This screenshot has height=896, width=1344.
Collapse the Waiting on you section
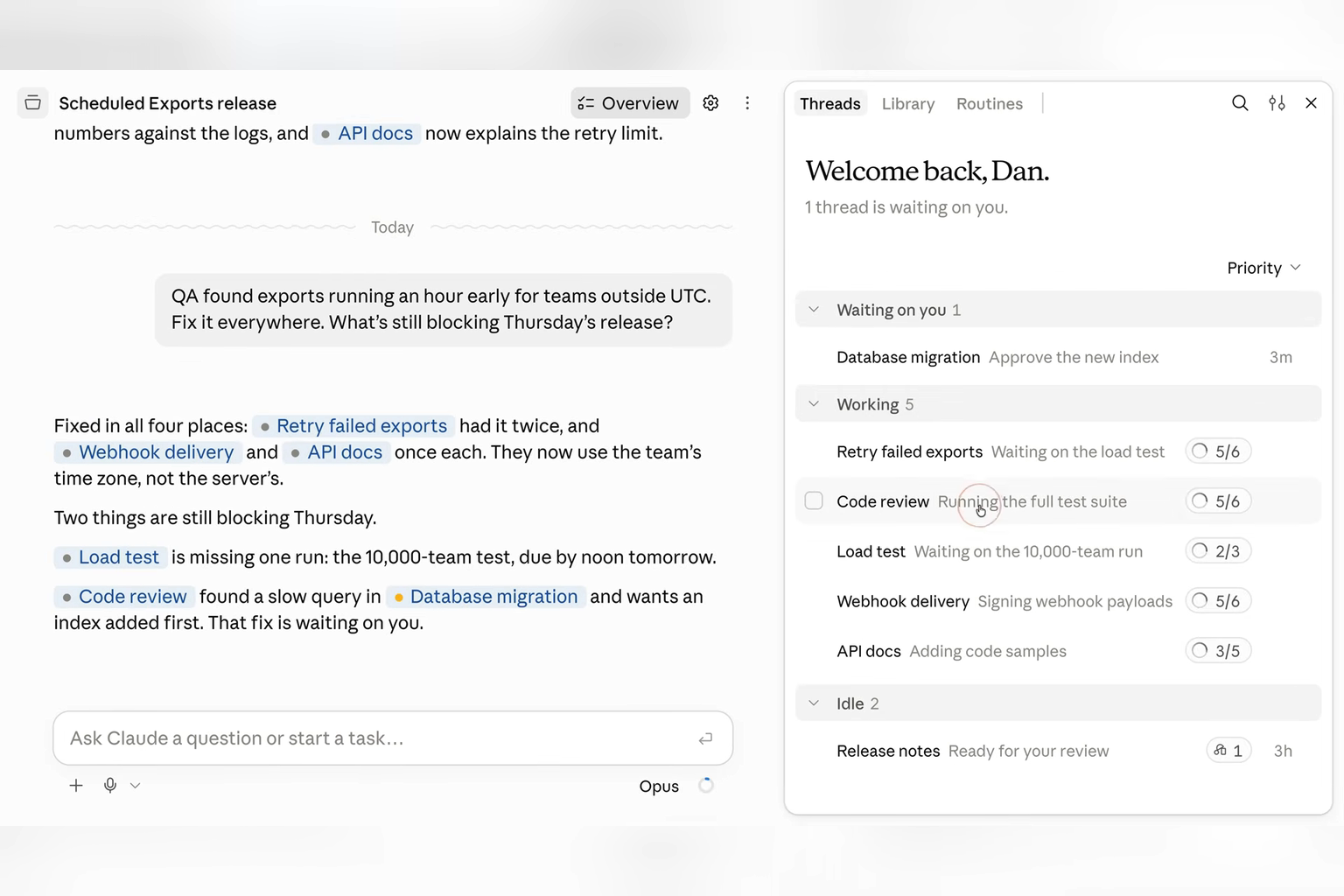pyautogui.click(x=814, y=310)
